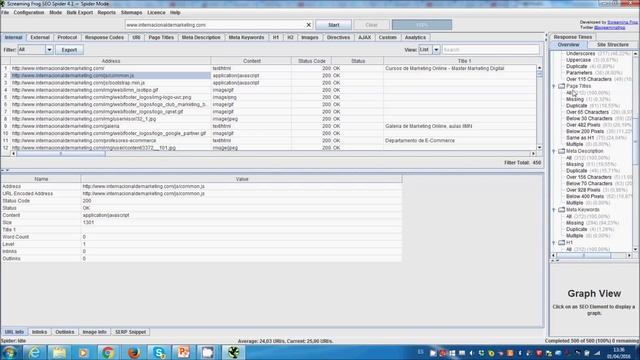Open the Inlinks bottom tab
Screen dimensions: 640x360
pyautogui.click(x=39, y=332)
